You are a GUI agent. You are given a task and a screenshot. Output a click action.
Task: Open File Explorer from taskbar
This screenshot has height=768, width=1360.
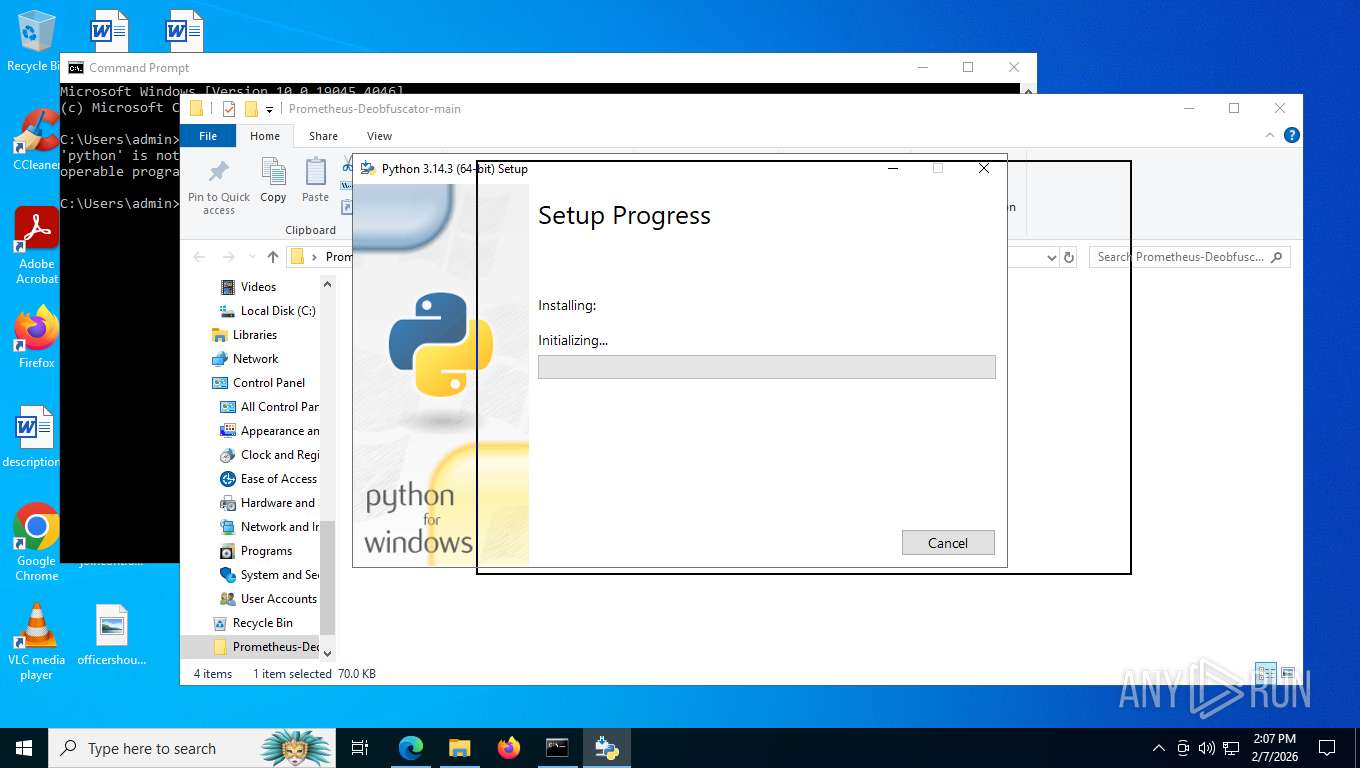[459, 748]
